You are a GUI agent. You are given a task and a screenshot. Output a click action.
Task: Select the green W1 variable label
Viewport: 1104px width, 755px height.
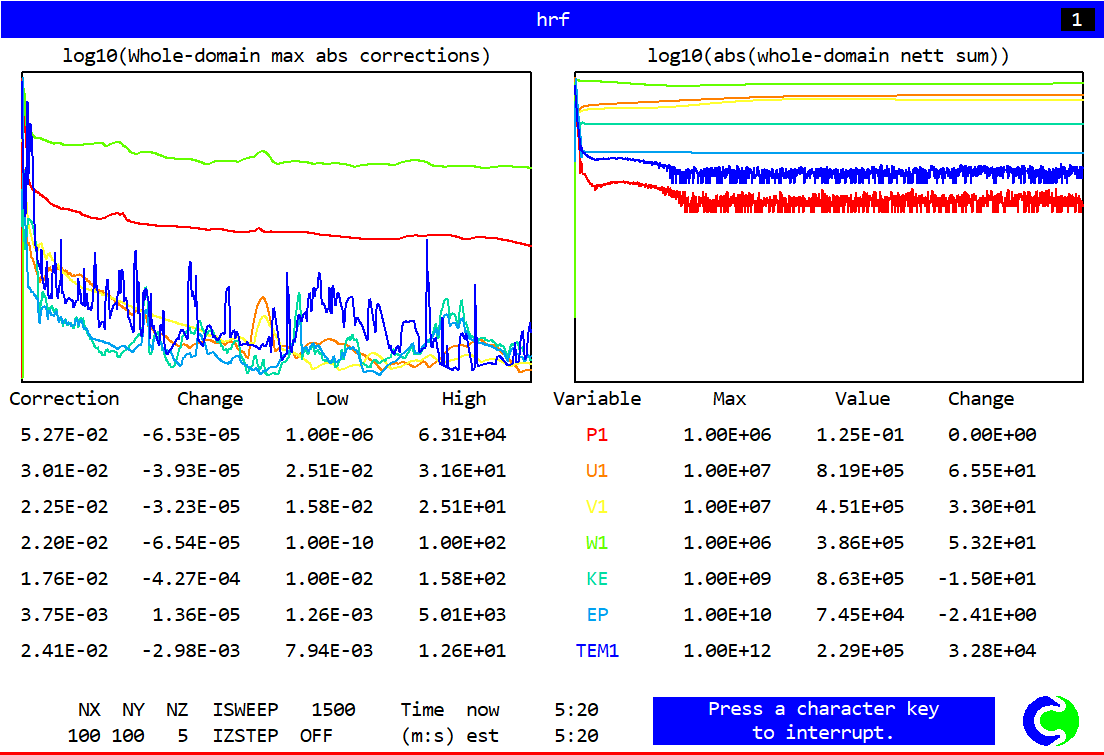(x=597, y=543)
